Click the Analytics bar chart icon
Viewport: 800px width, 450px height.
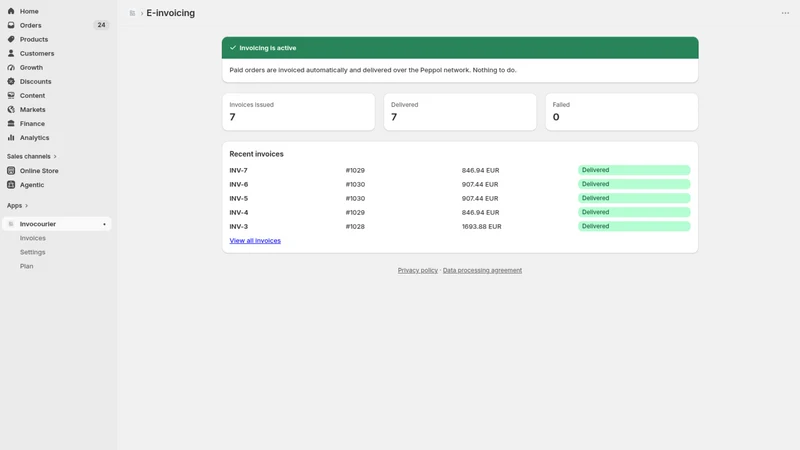[x=11, y=137]
